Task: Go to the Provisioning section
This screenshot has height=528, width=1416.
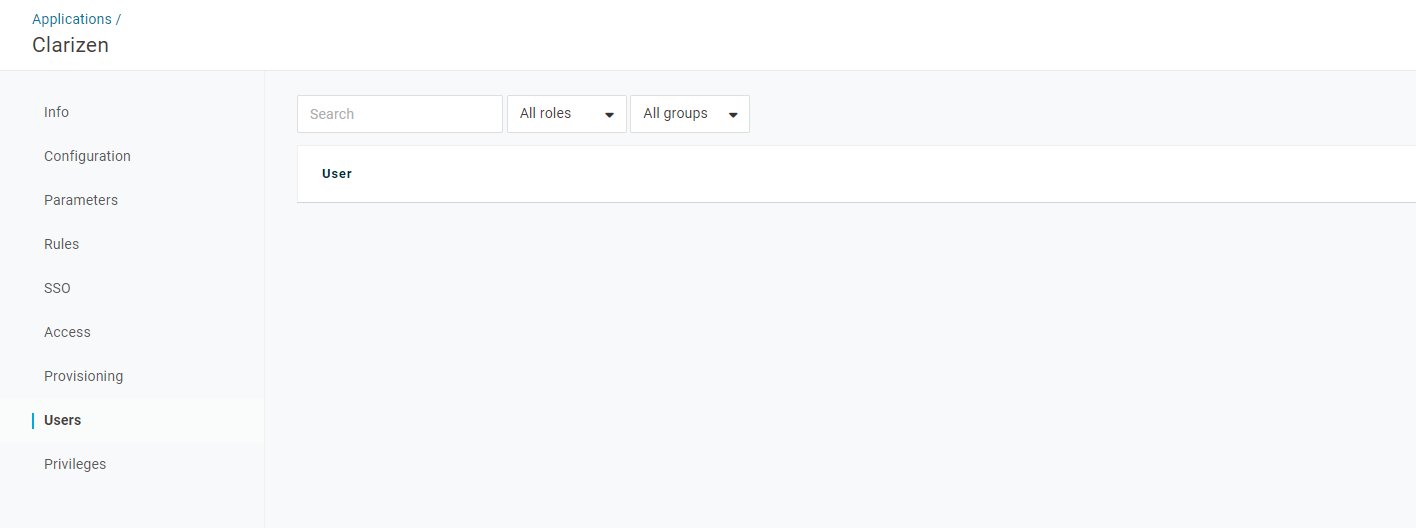Action: [83, 376]
